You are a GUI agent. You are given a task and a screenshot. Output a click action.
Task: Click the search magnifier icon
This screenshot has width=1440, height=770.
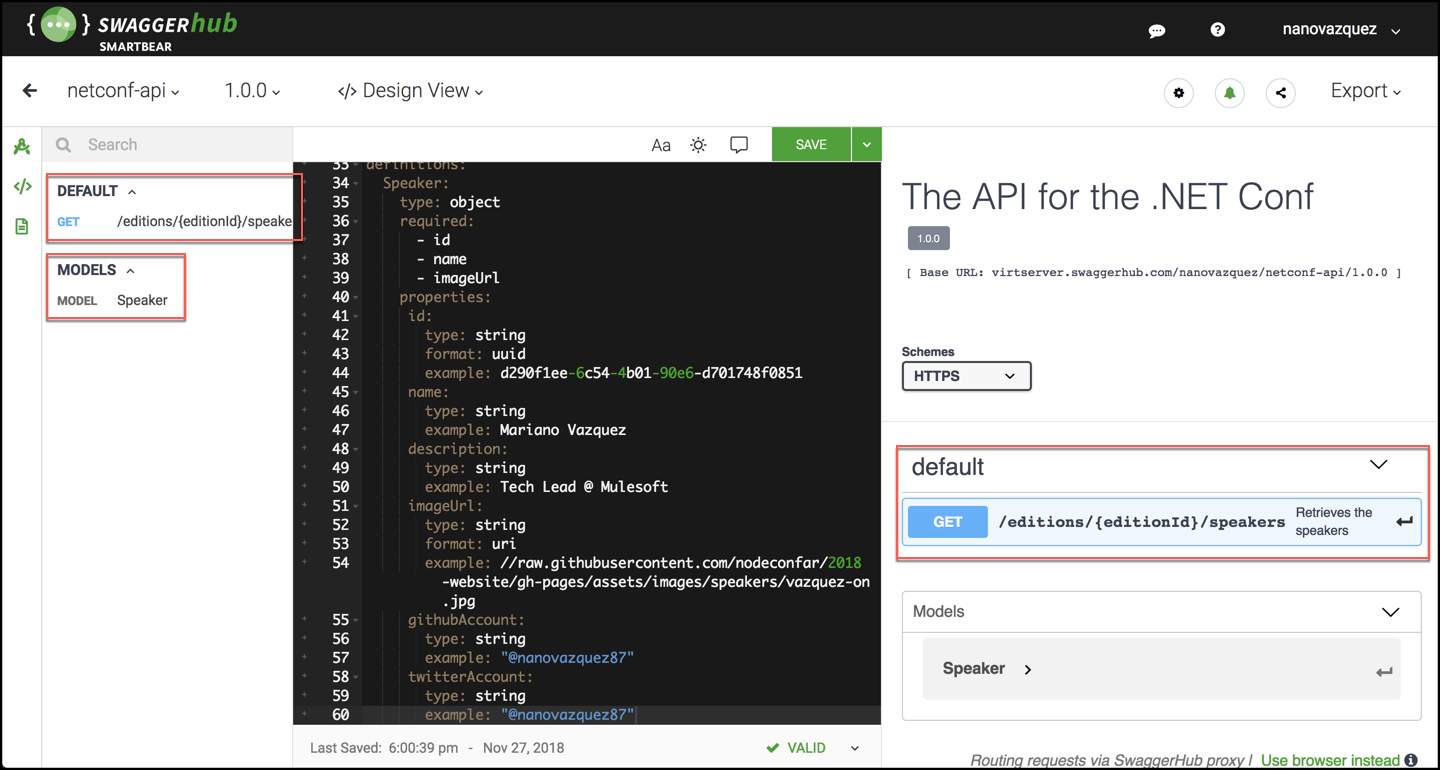pos(64,145)
